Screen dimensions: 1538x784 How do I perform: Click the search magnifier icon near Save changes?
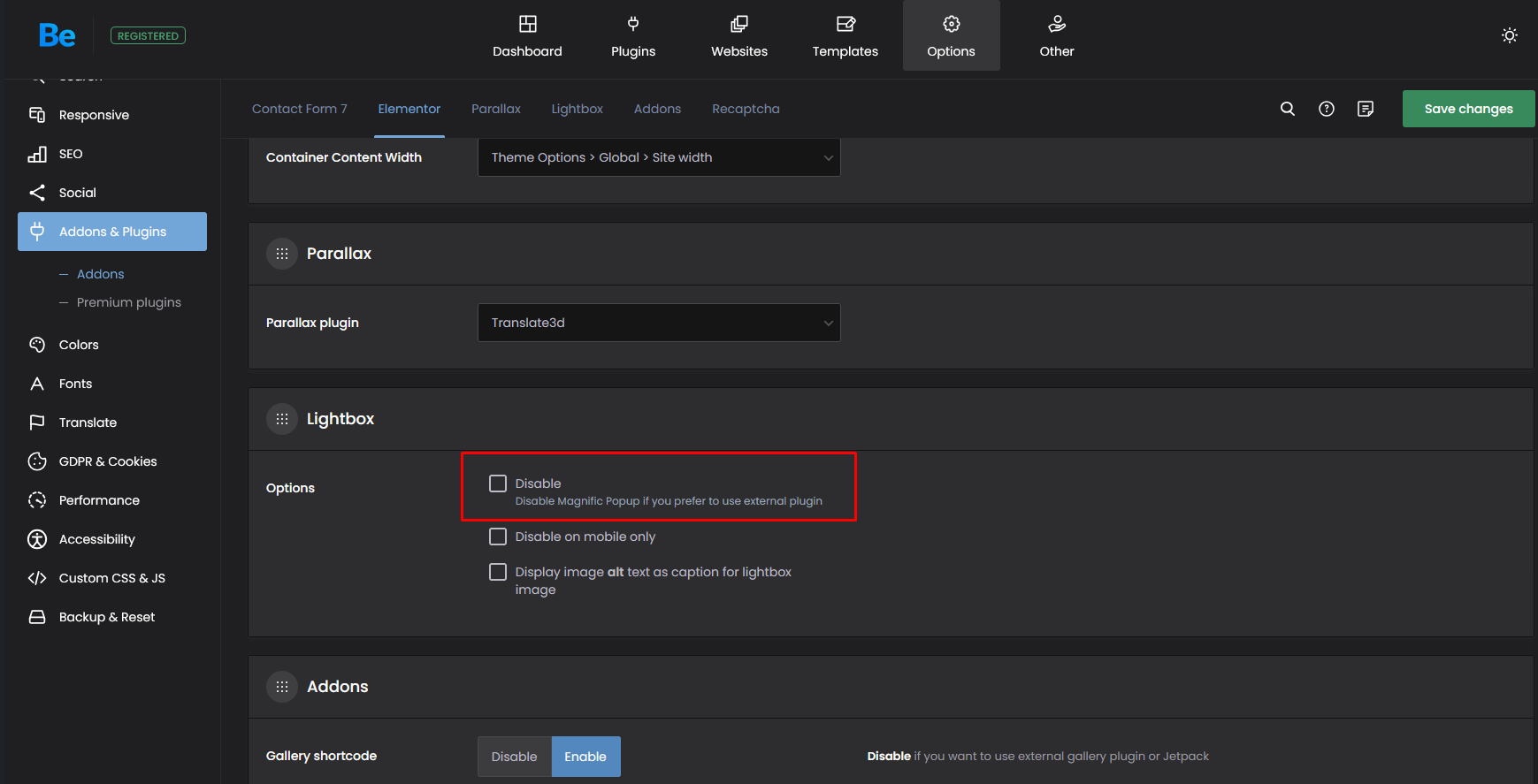click(x=1288, y=109)
